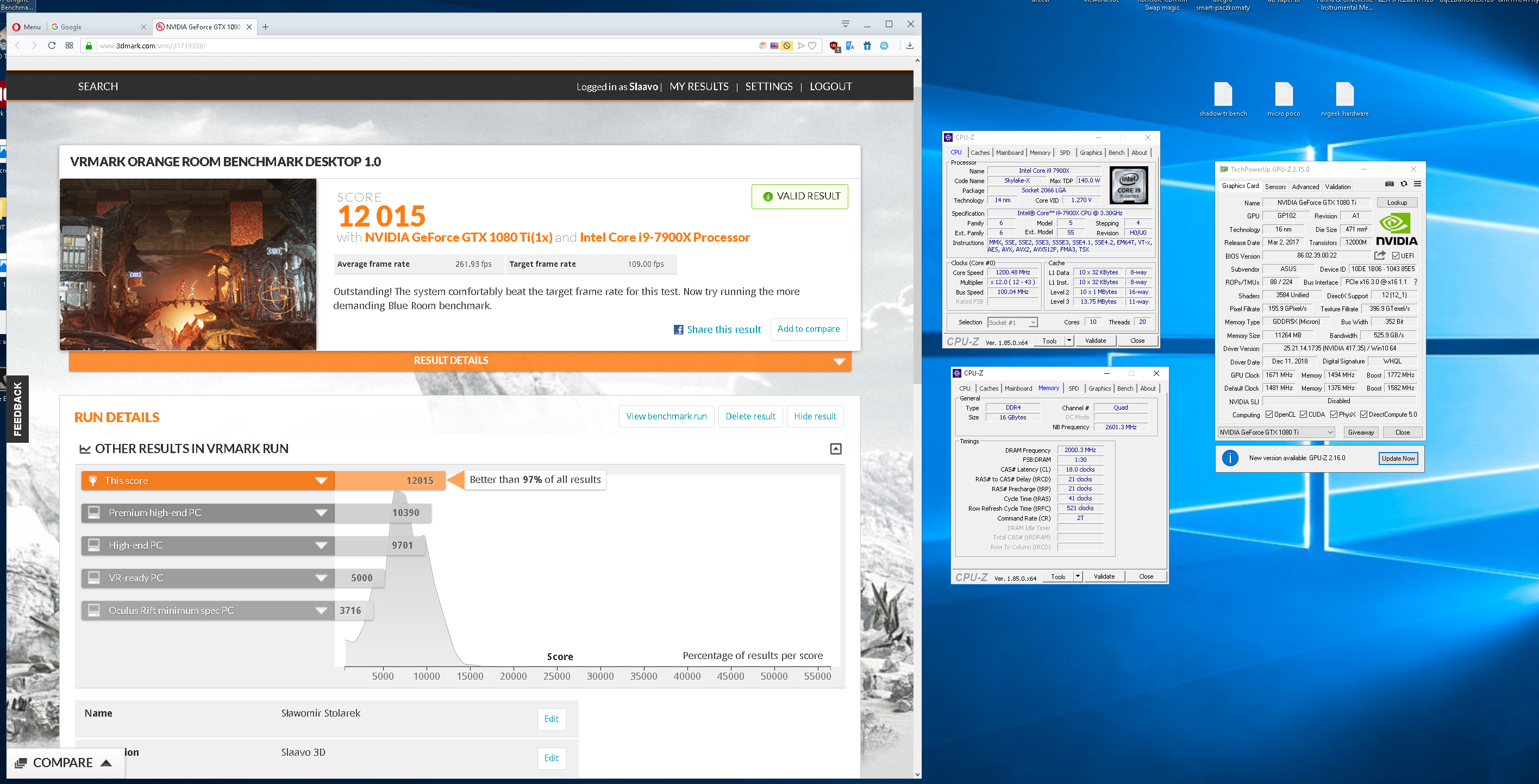The image size is (1539, 784).
Task: Open the Validation tab in GPU-Z
Action: [x=1338, y=187]
